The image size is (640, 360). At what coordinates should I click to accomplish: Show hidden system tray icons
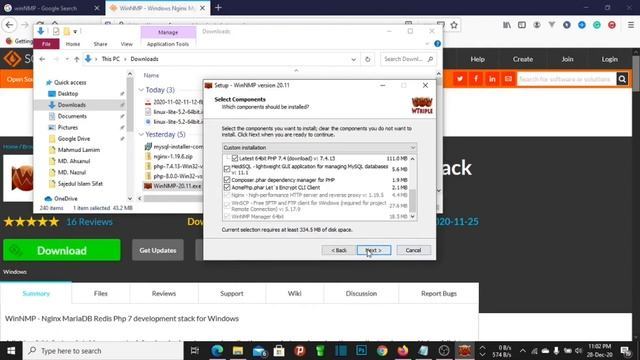pyautogui.click(x=523, y=351)
